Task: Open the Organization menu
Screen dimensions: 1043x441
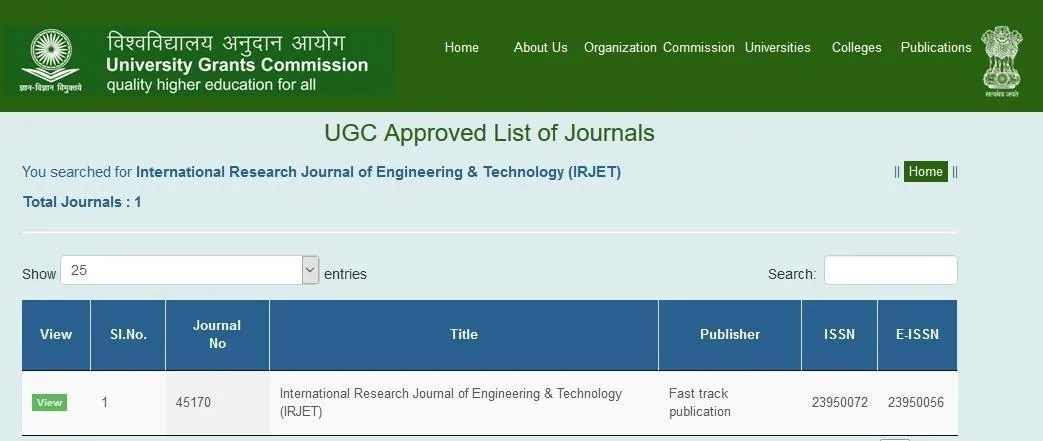Action: coord(620,47)
